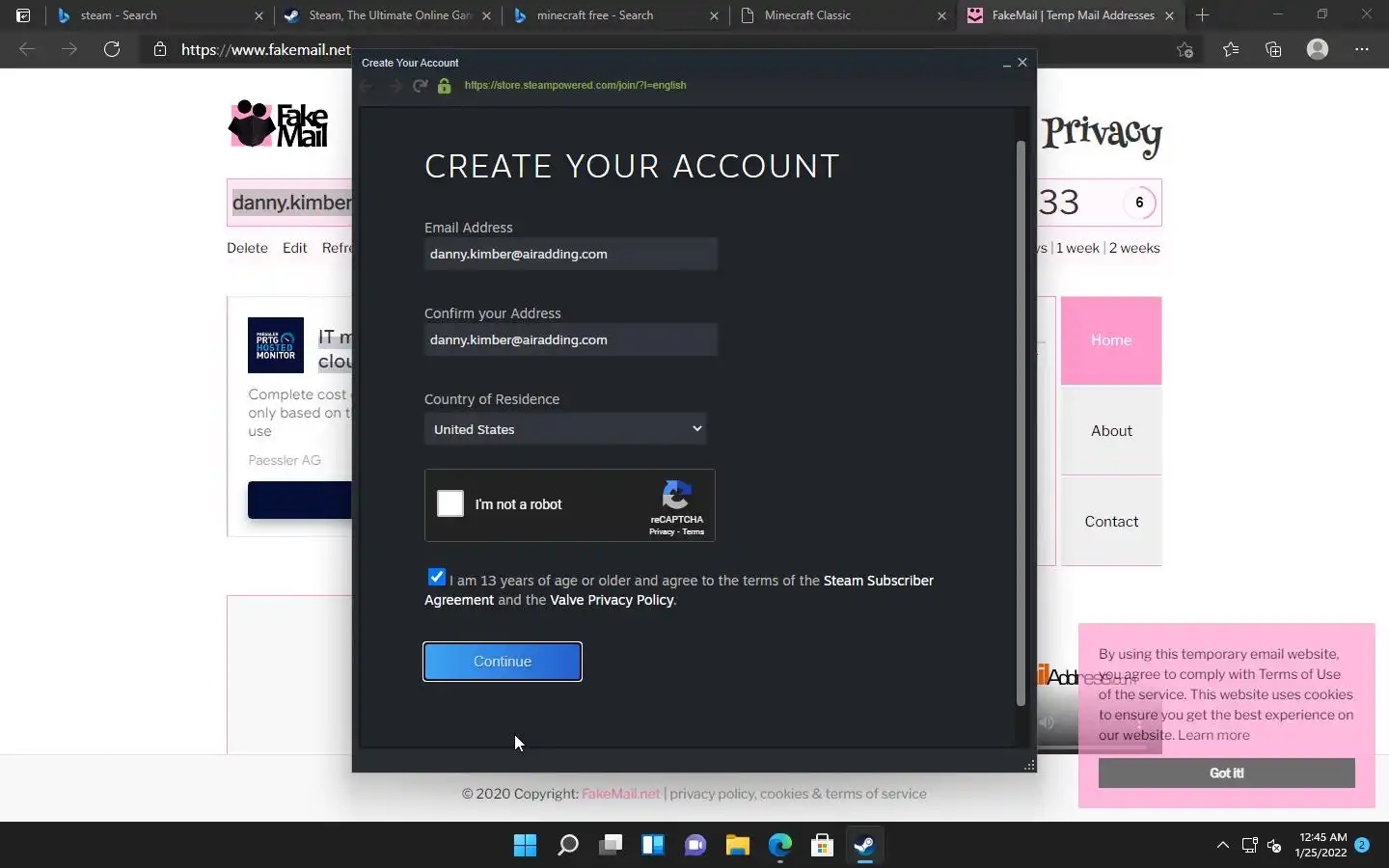This screenshot has height=868, width=1389.
Task: Click the PRTG Hosted Monitor ad thumbnail
Action: point(276,345)
